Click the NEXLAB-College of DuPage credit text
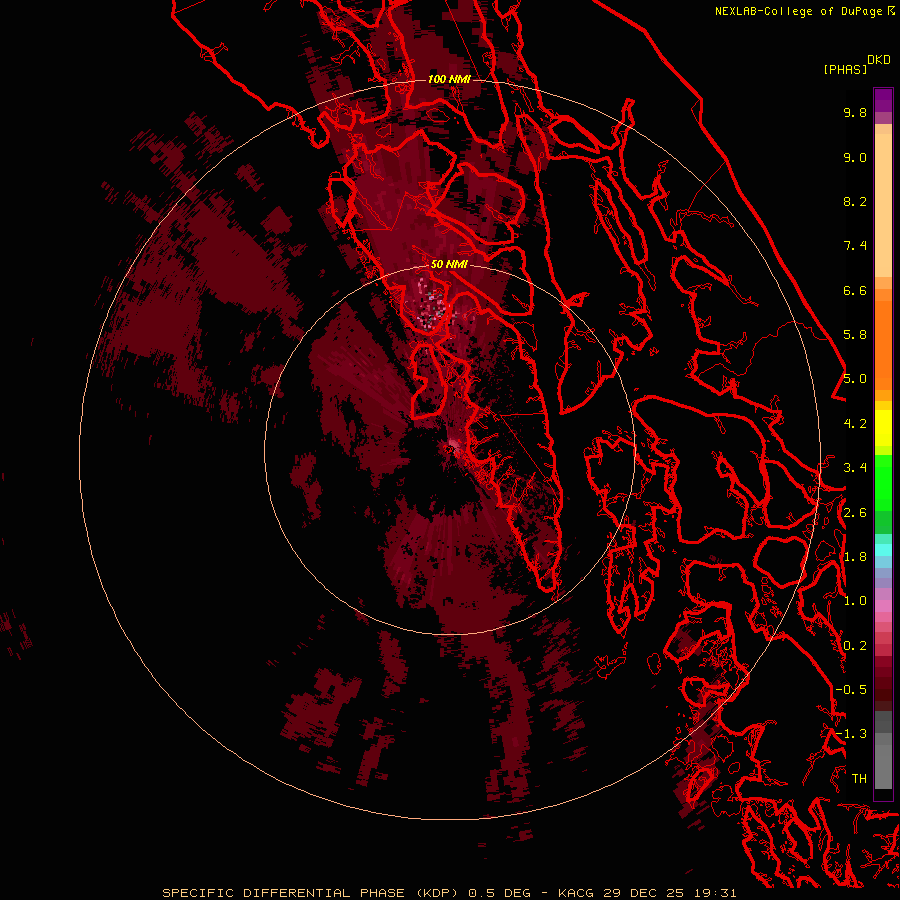 point(800,11)
